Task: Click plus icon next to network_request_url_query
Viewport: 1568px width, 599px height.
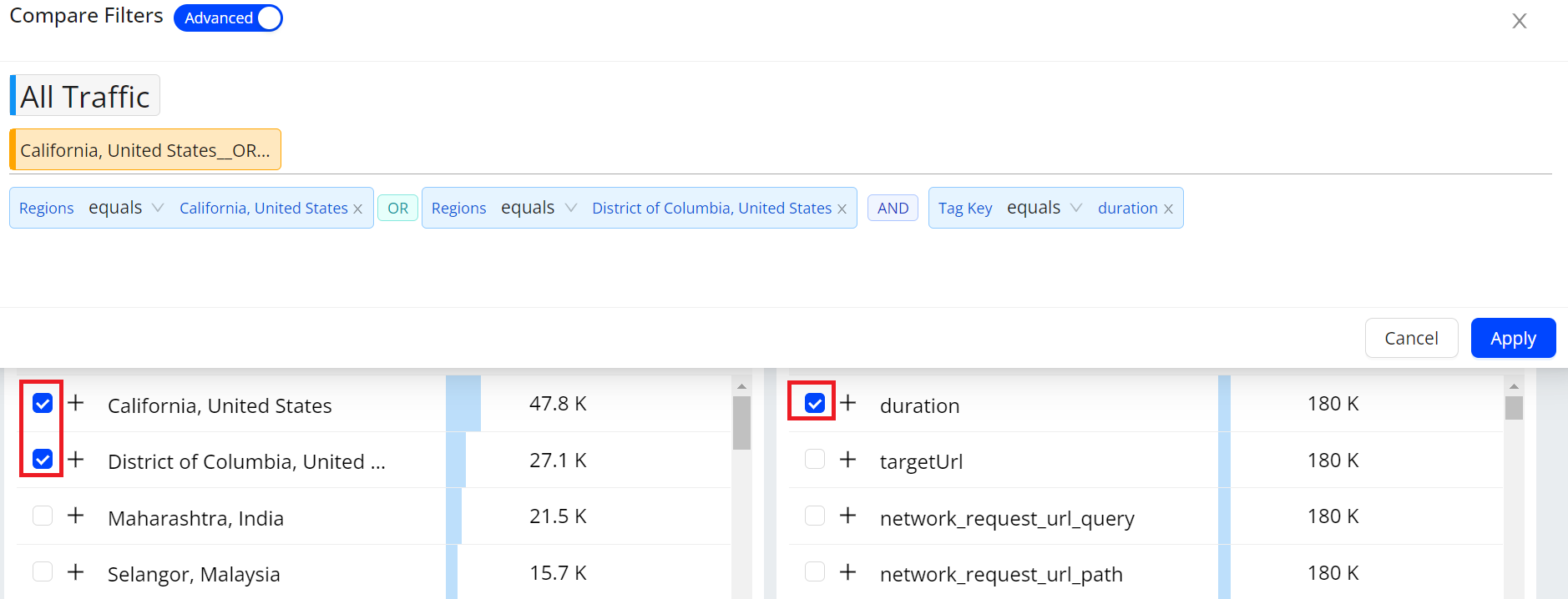Action: pyautogui.click(x=848, y=516)
